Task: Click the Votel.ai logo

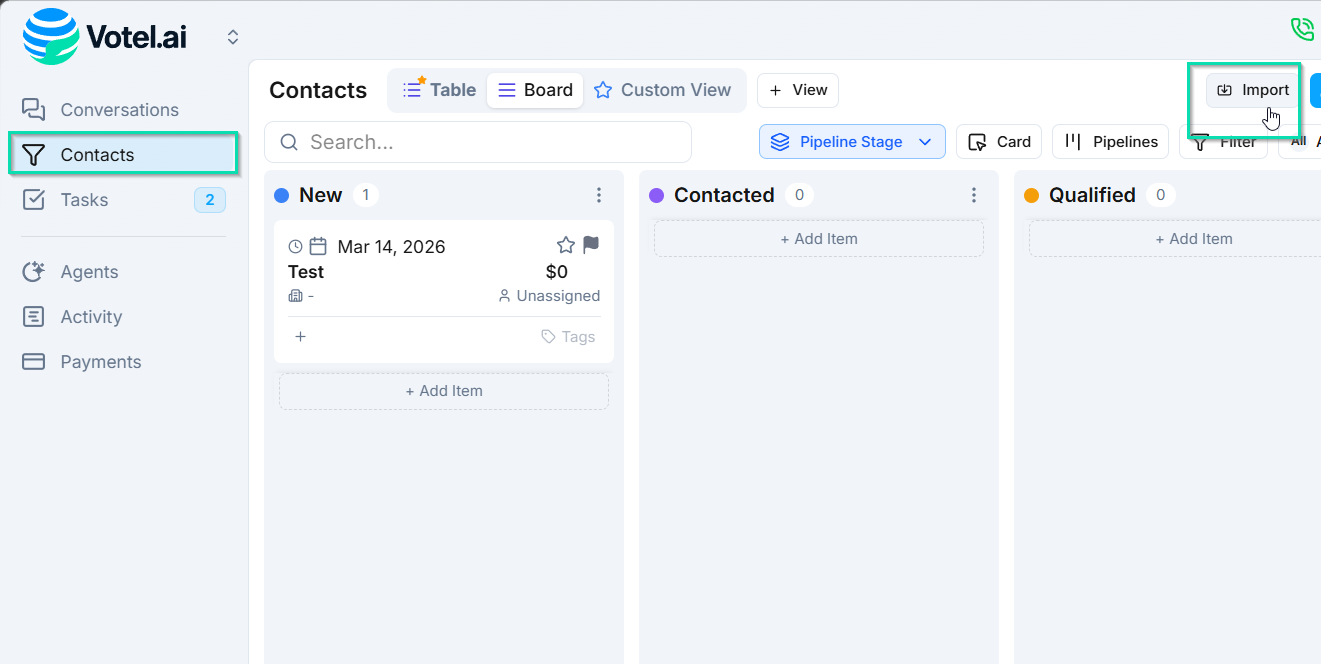Action: pos(105,36)
